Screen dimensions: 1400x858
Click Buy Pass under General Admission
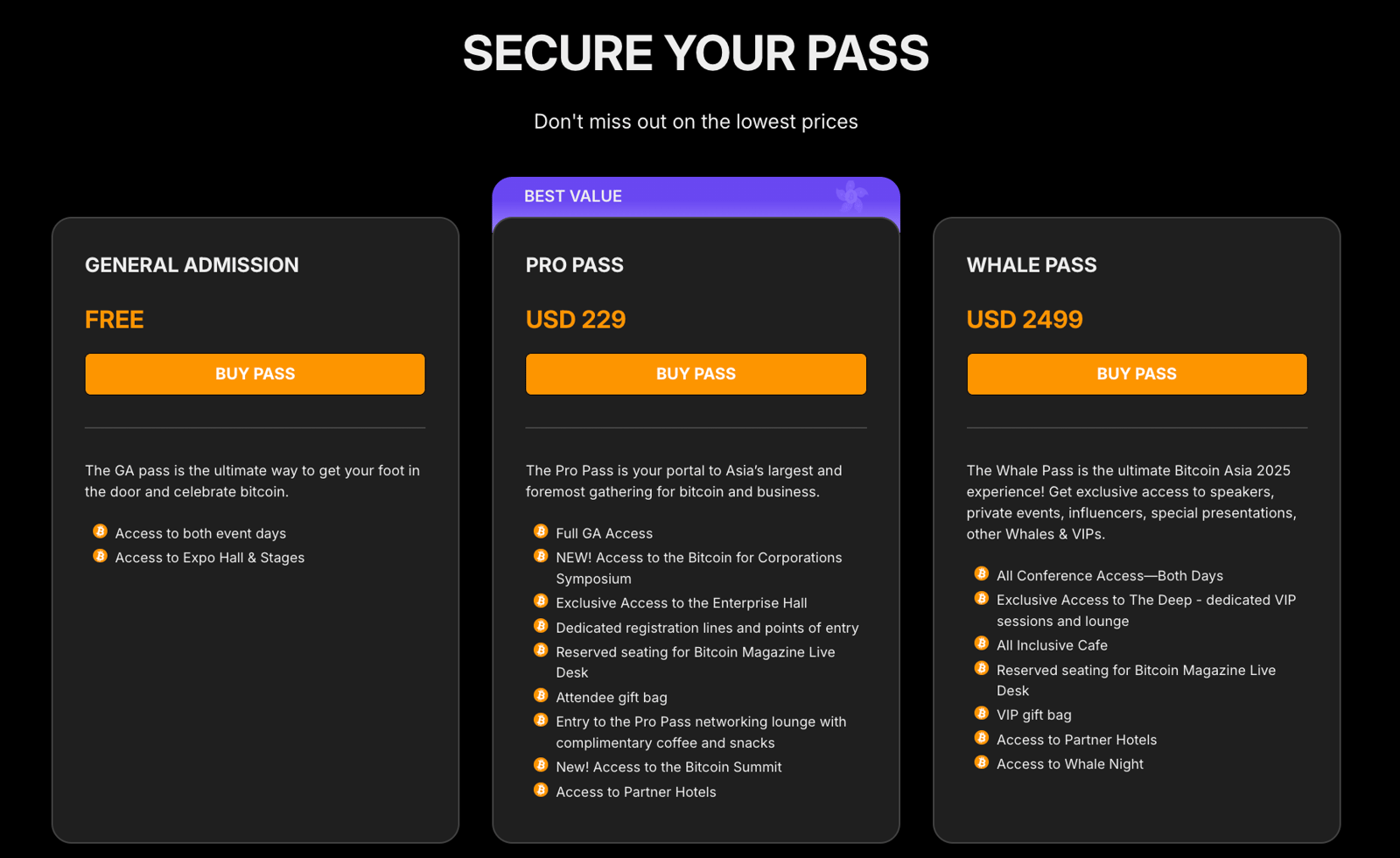(255, 374)
